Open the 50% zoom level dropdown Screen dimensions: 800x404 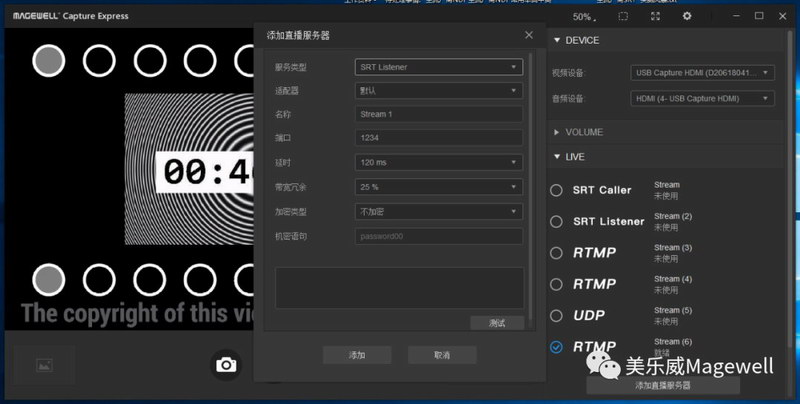coord(586,17)
